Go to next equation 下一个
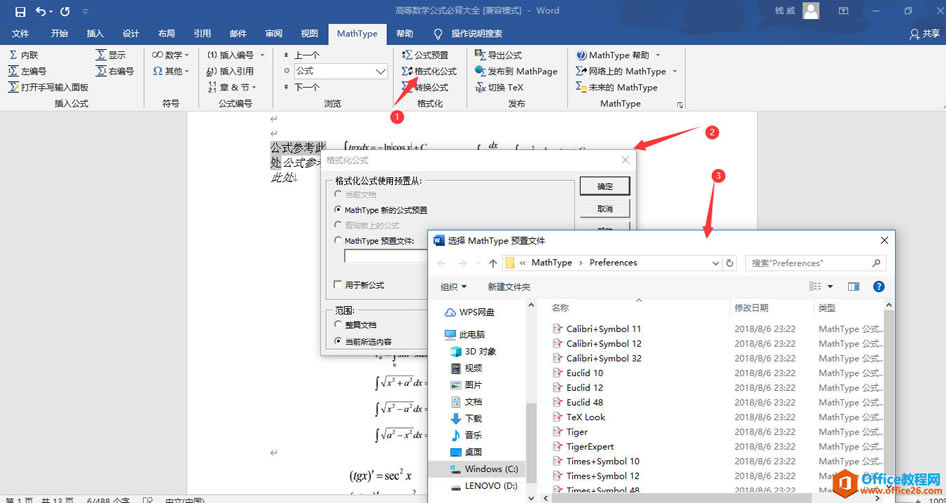Screen dimensions: 946x503 pyautogui.click(x=302, y=87)
